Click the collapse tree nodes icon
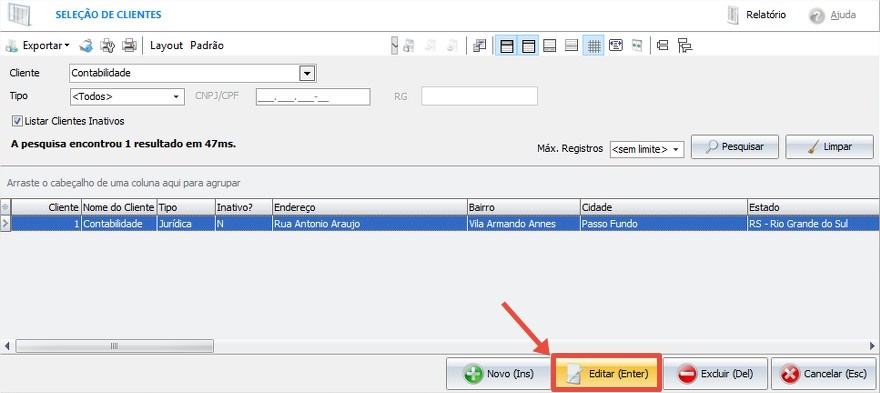Image resolution: width=880 pixels, height=393 pixels. click(x=663, y=45)
